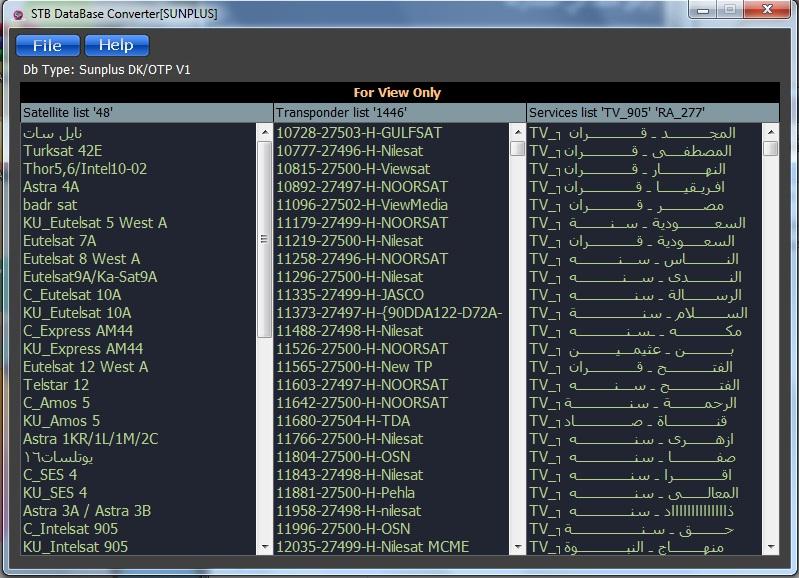Select C_Express AM44 satellite
This screenshot has height=578, width=799.
(x=138, y=331)
